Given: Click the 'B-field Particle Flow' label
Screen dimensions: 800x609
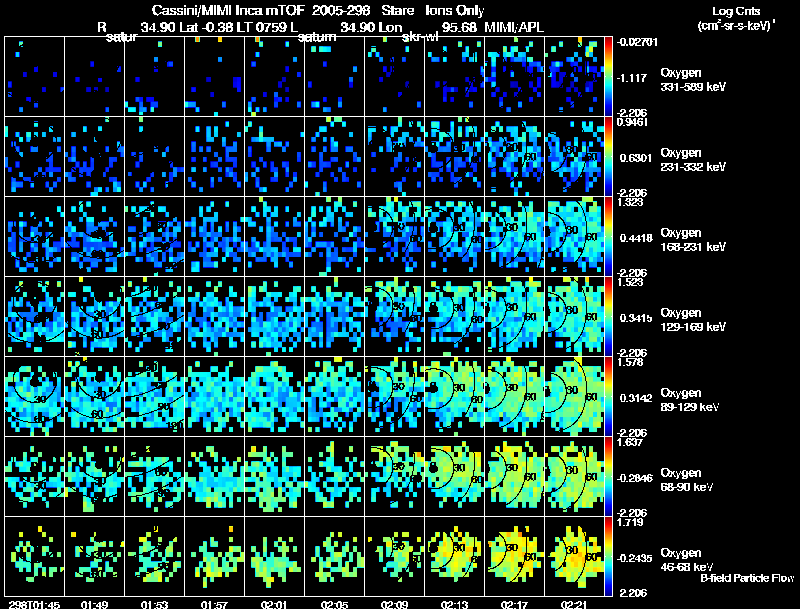Looking at the screenshot, I should pos(747,578).
